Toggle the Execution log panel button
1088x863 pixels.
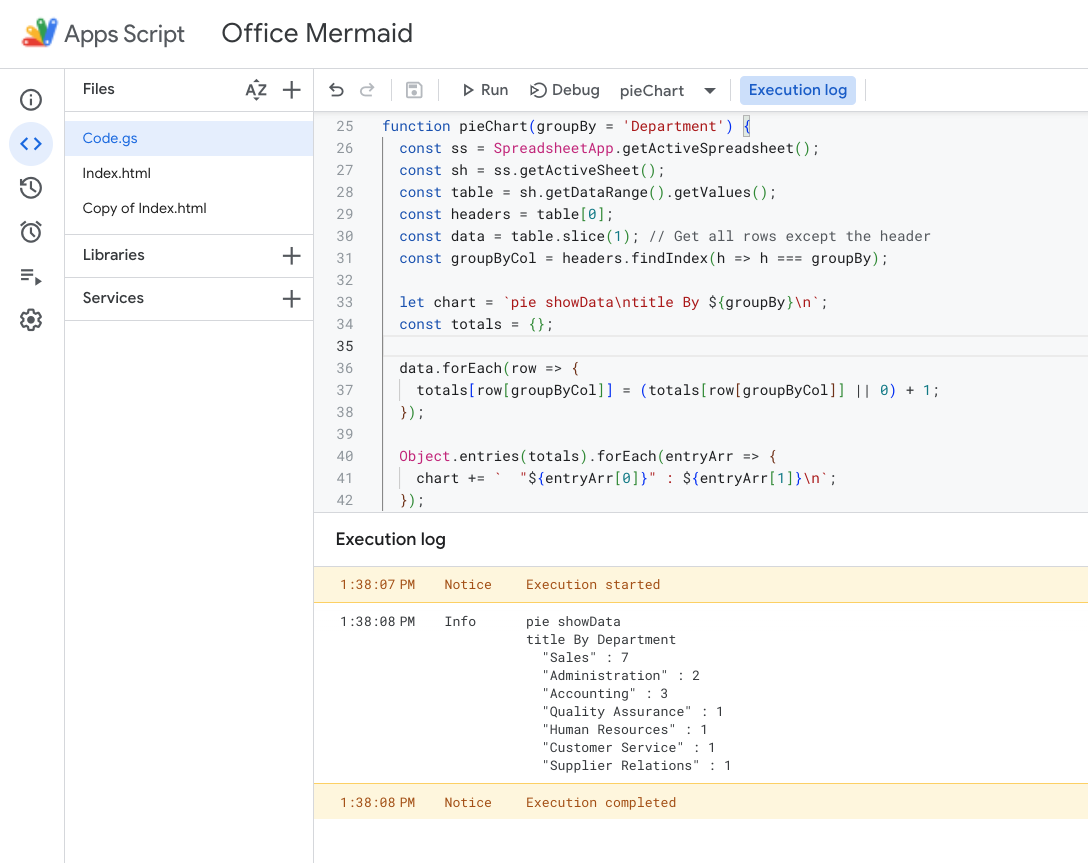[x=797, y=90]
